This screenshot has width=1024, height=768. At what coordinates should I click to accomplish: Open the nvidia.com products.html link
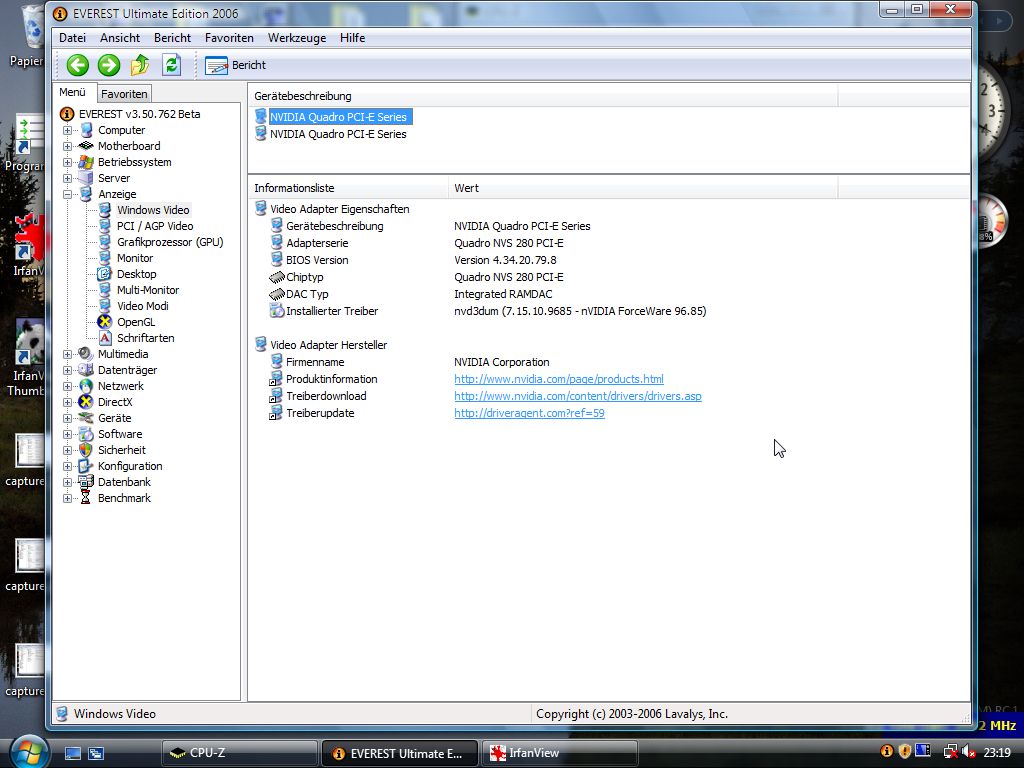coord(559,379)
